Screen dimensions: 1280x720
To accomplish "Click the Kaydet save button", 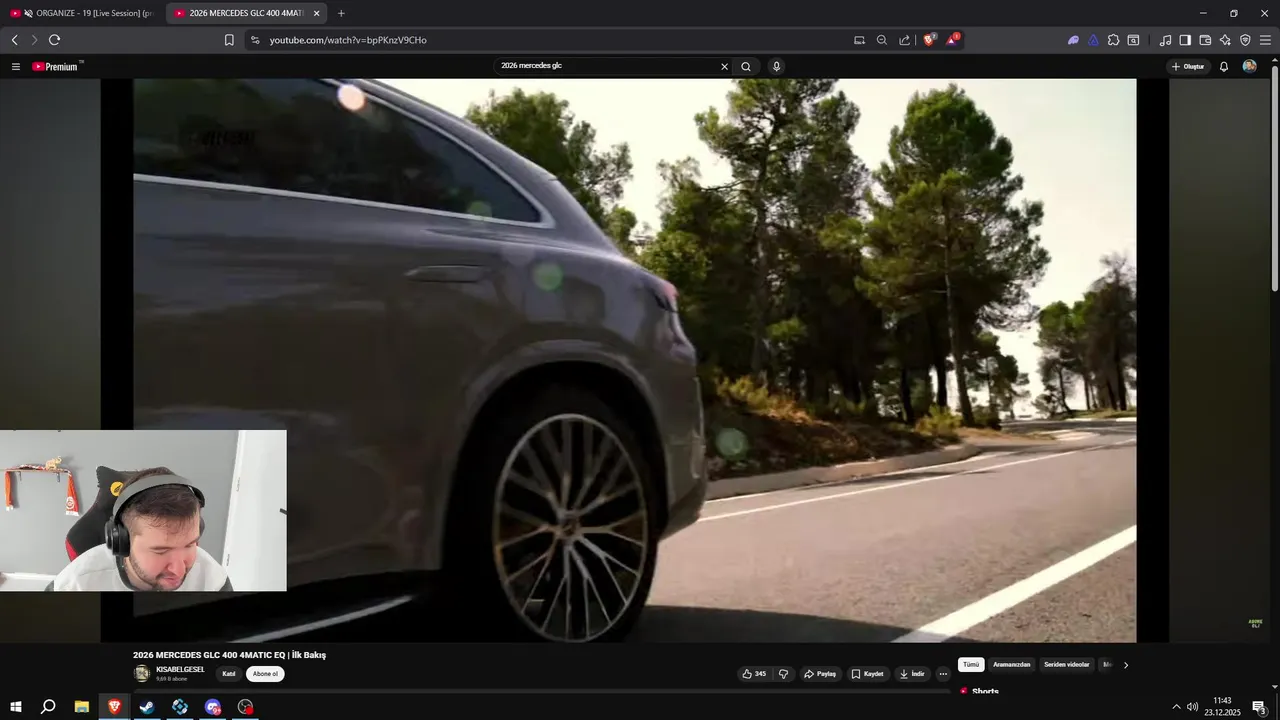I will point(867,674).
